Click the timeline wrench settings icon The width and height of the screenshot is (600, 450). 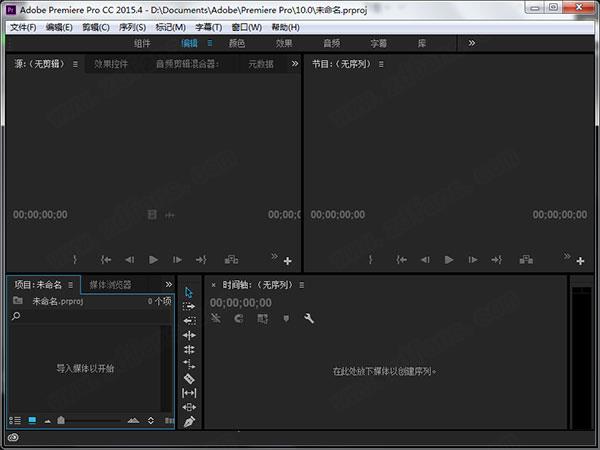(x=309, y=318)
